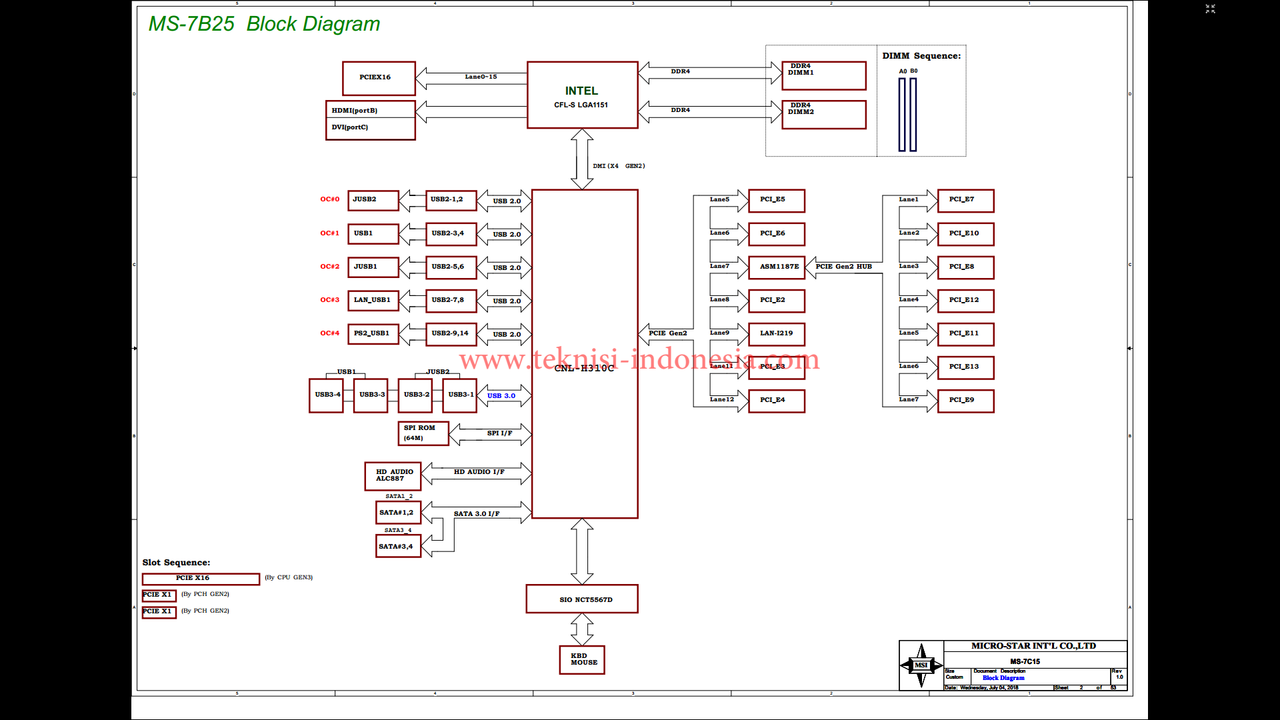Screen dimensions: 1280x720
Task: Click the "DMI (X4 GEN2)" label
Action: point(618,166)
